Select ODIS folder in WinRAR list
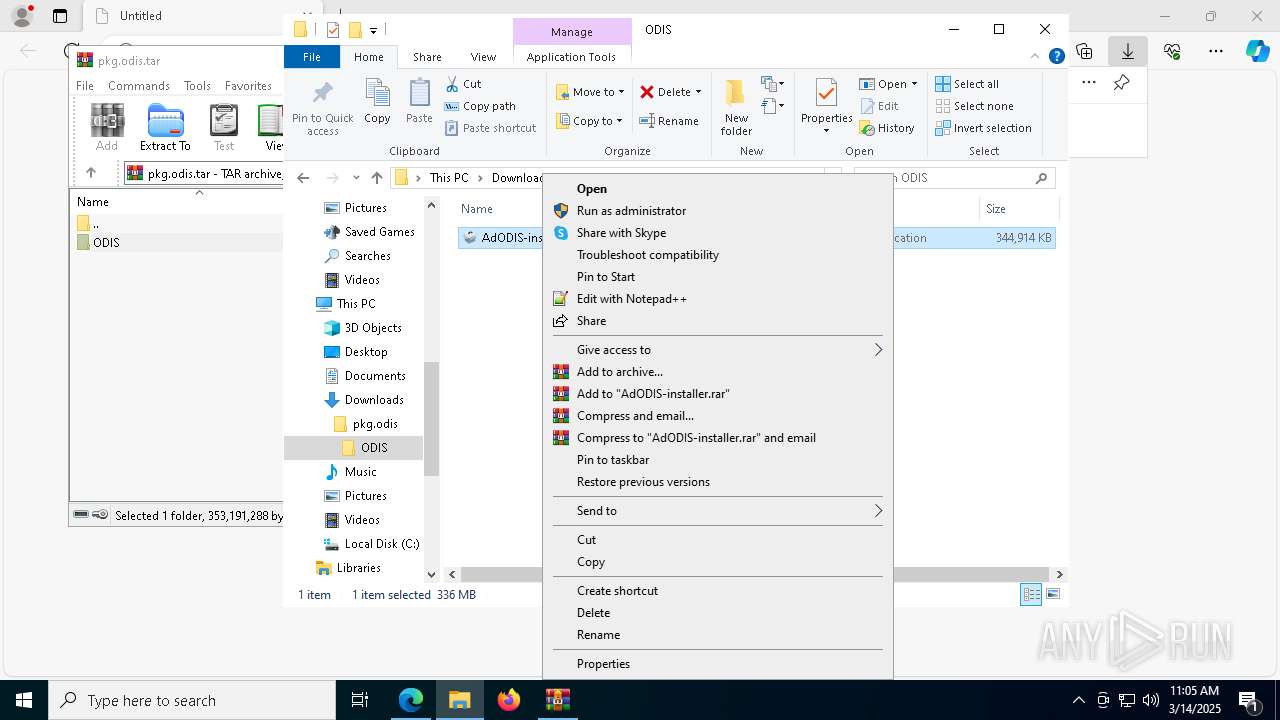The height and width of the screenshot is (720, 1280). 106,243
